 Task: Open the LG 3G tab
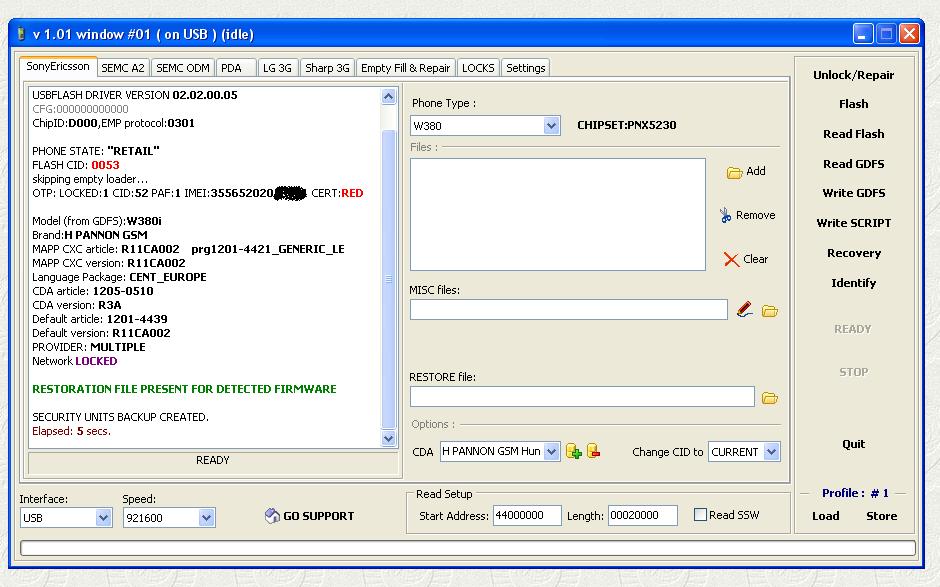point(278,68)
